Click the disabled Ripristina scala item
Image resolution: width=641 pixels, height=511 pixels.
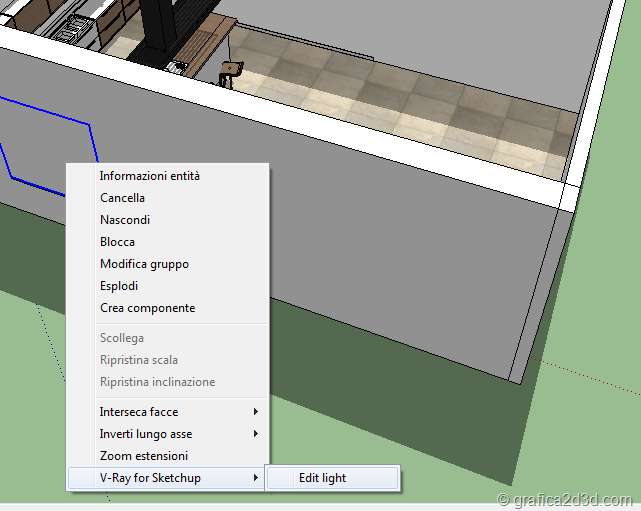(x=138, y=360)
